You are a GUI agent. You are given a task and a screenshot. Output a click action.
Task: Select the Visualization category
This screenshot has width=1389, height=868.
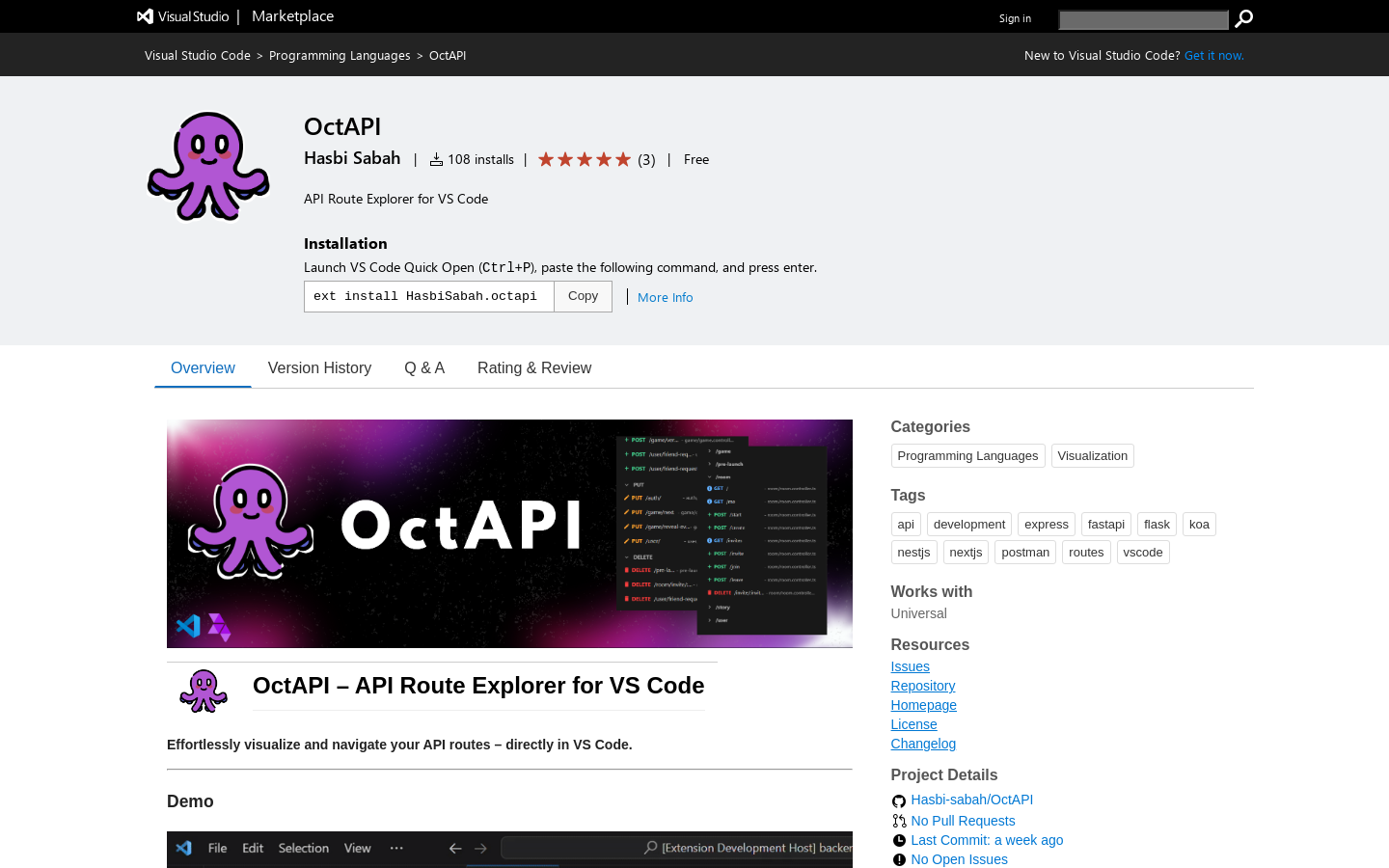tap(1092, 455)
